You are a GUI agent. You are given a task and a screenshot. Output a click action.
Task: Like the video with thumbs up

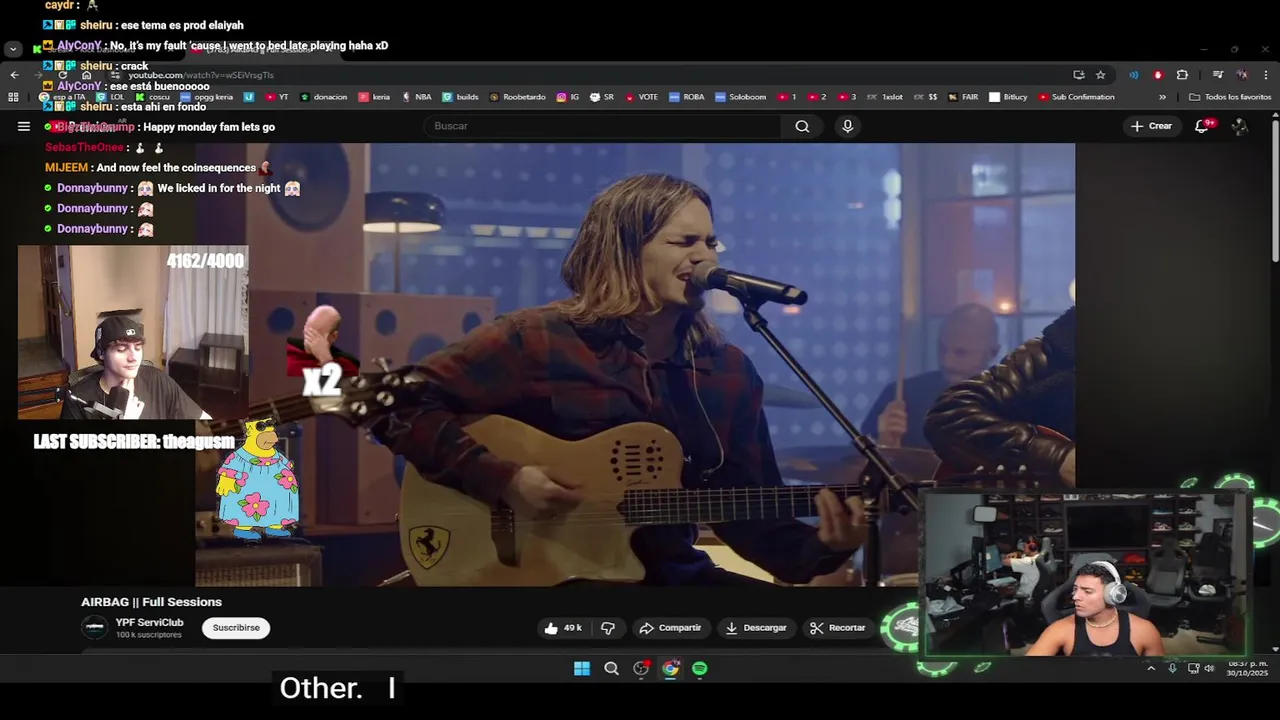point(563,628)
